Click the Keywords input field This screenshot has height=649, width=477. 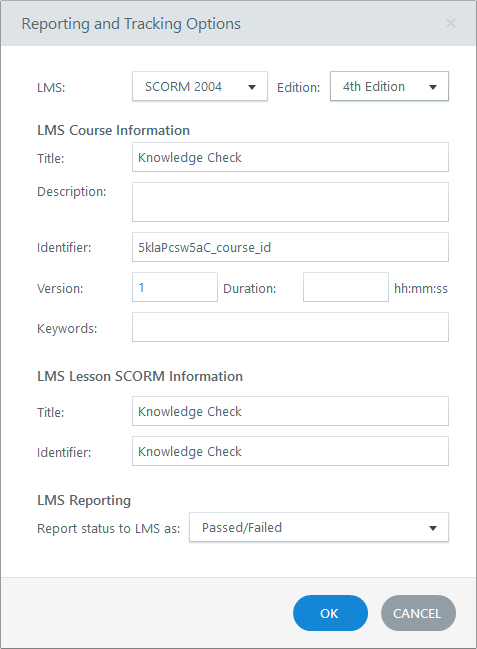tap(290, 327)
